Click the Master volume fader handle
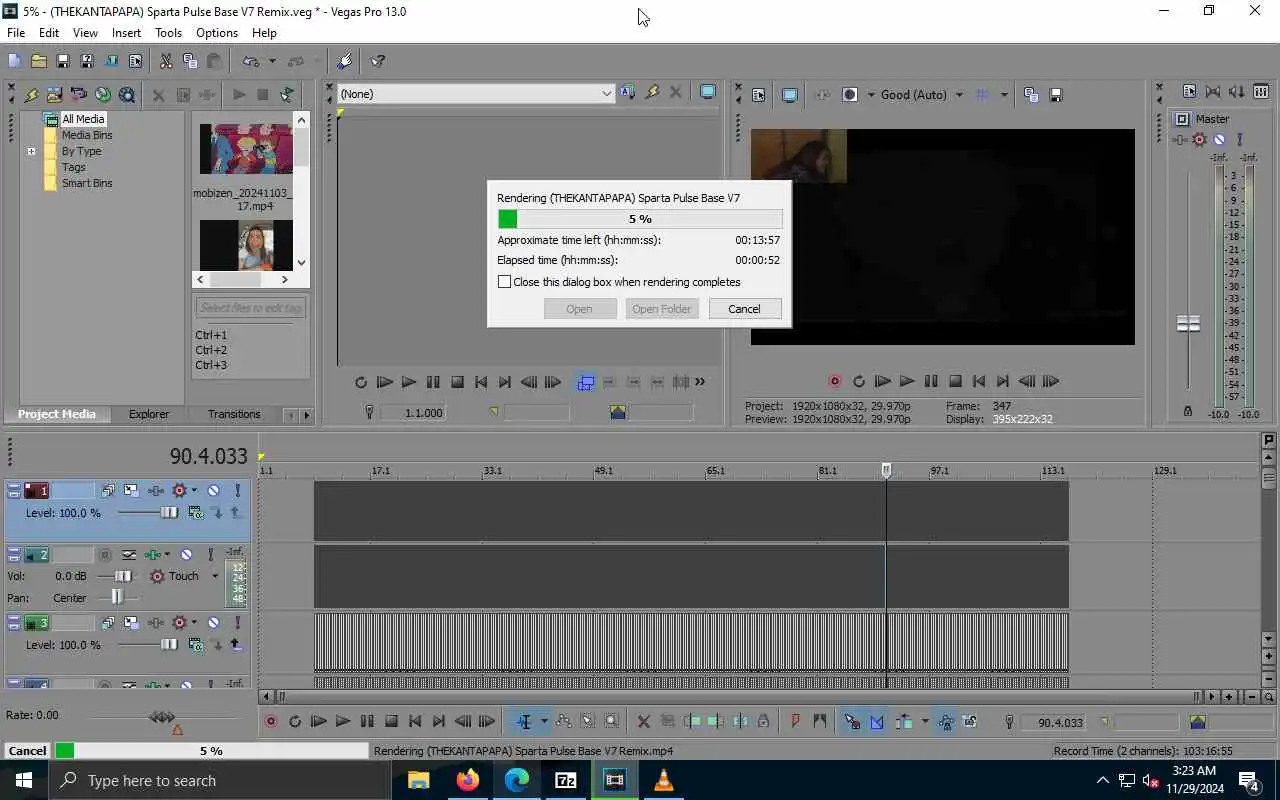 pyautogui.click(x=1188, y=323)
